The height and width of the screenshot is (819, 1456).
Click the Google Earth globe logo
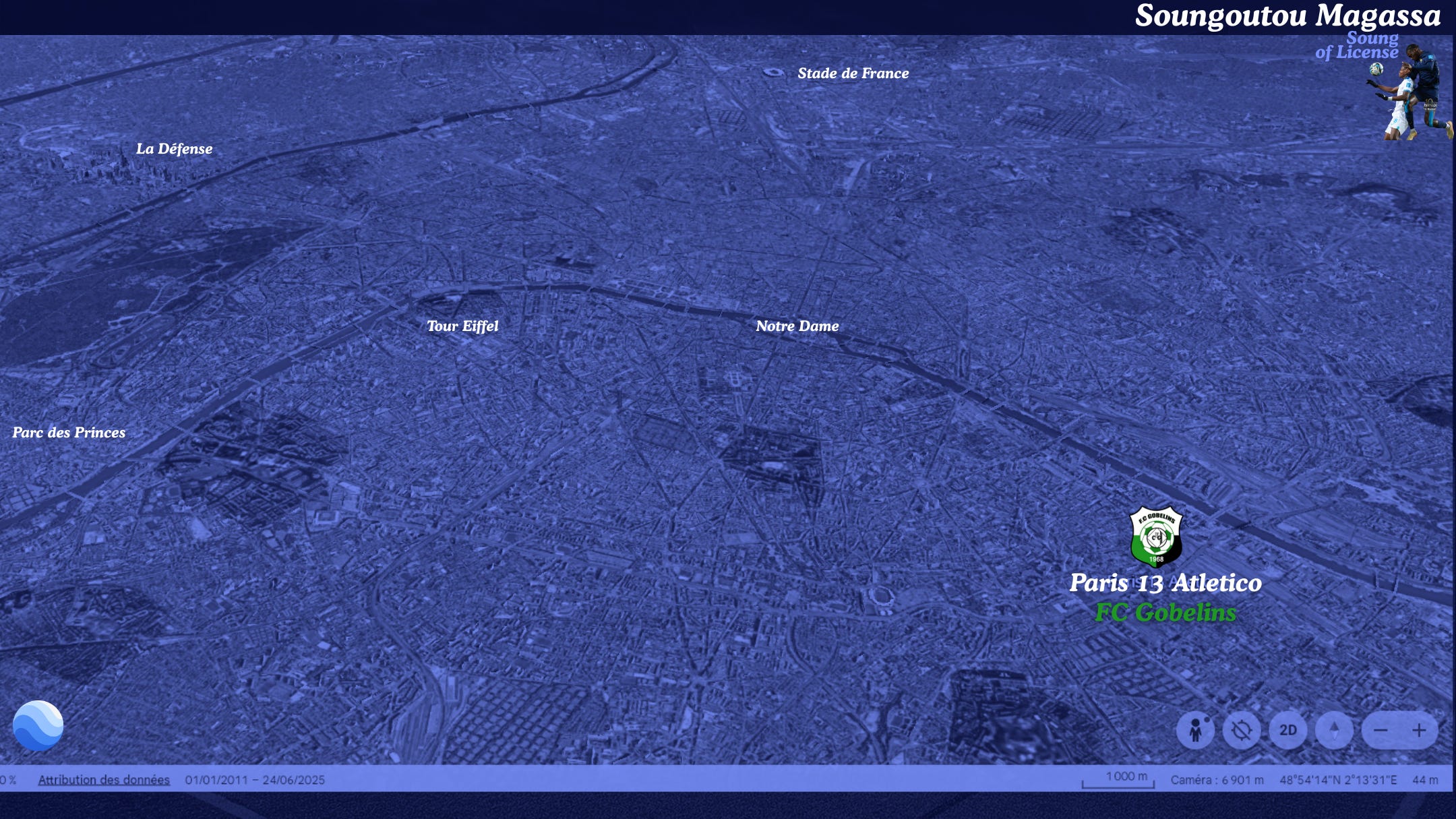38,725
